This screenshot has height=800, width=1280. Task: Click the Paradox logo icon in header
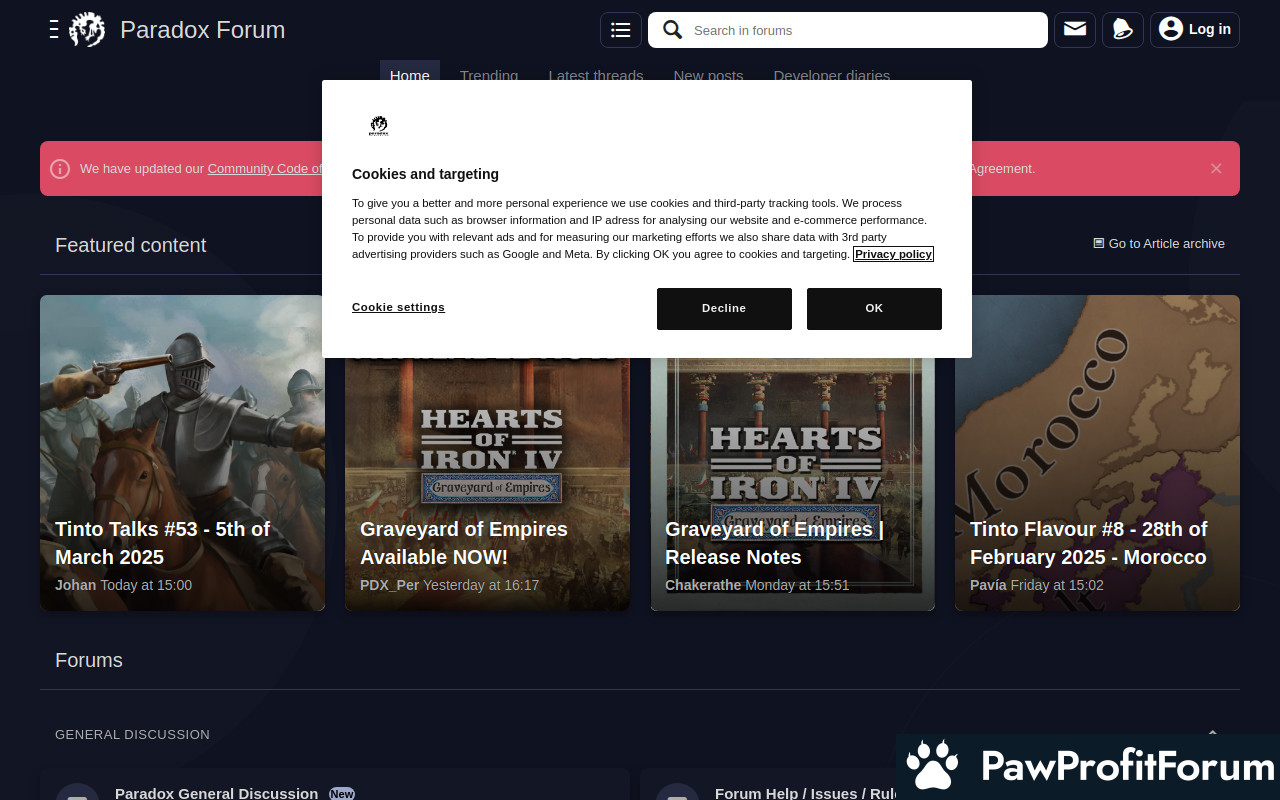coord(87,30)
